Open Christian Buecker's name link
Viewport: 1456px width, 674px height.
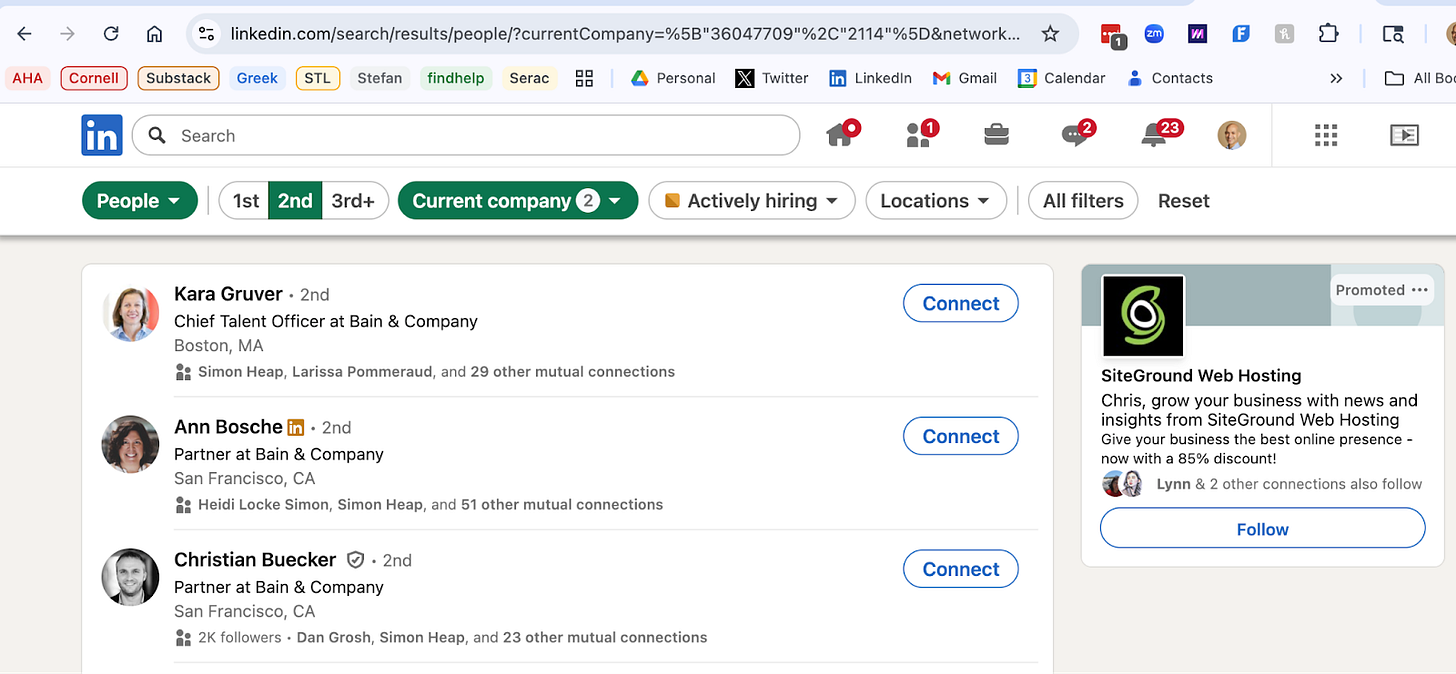(x=255, y=560)
